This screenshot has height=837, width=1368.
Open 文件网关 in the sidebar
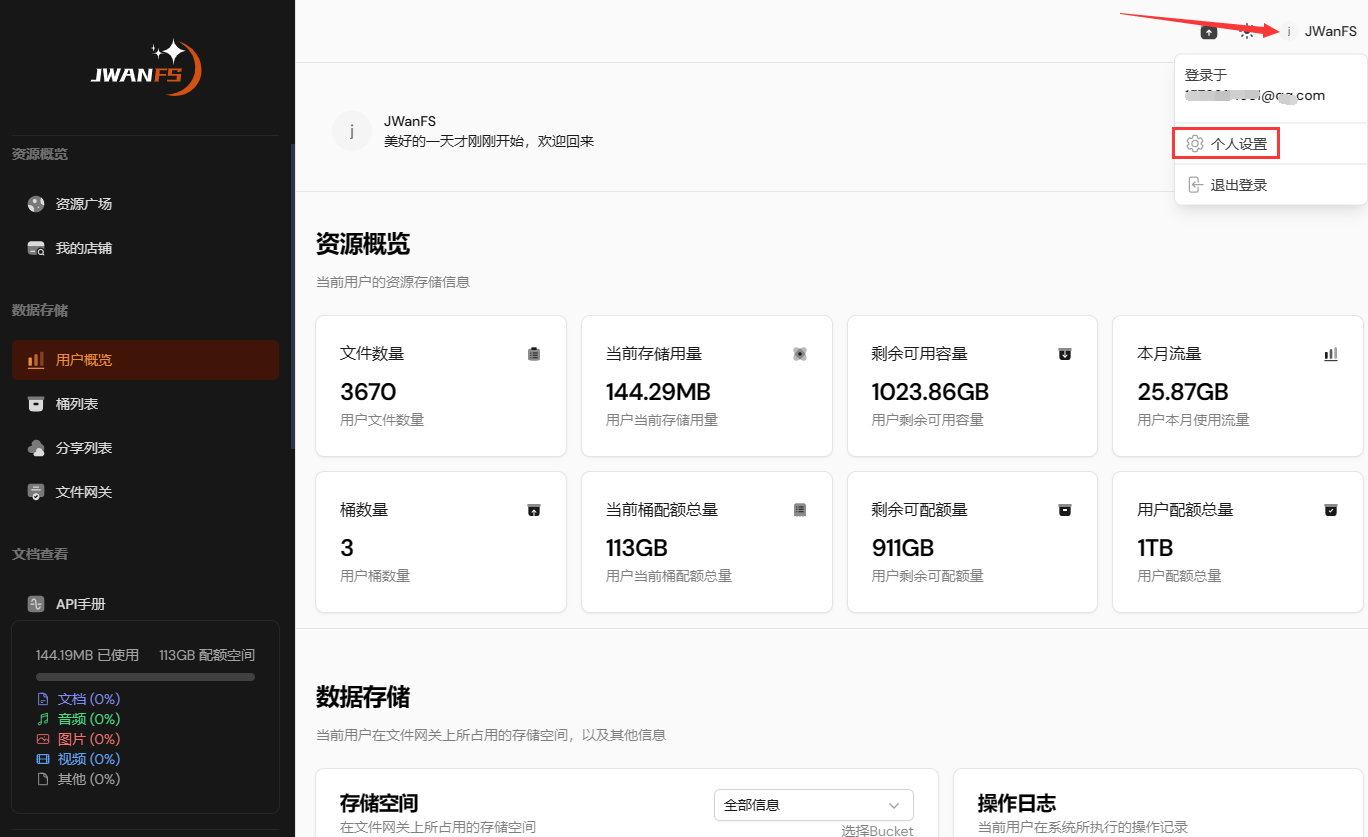click(146, 492)
